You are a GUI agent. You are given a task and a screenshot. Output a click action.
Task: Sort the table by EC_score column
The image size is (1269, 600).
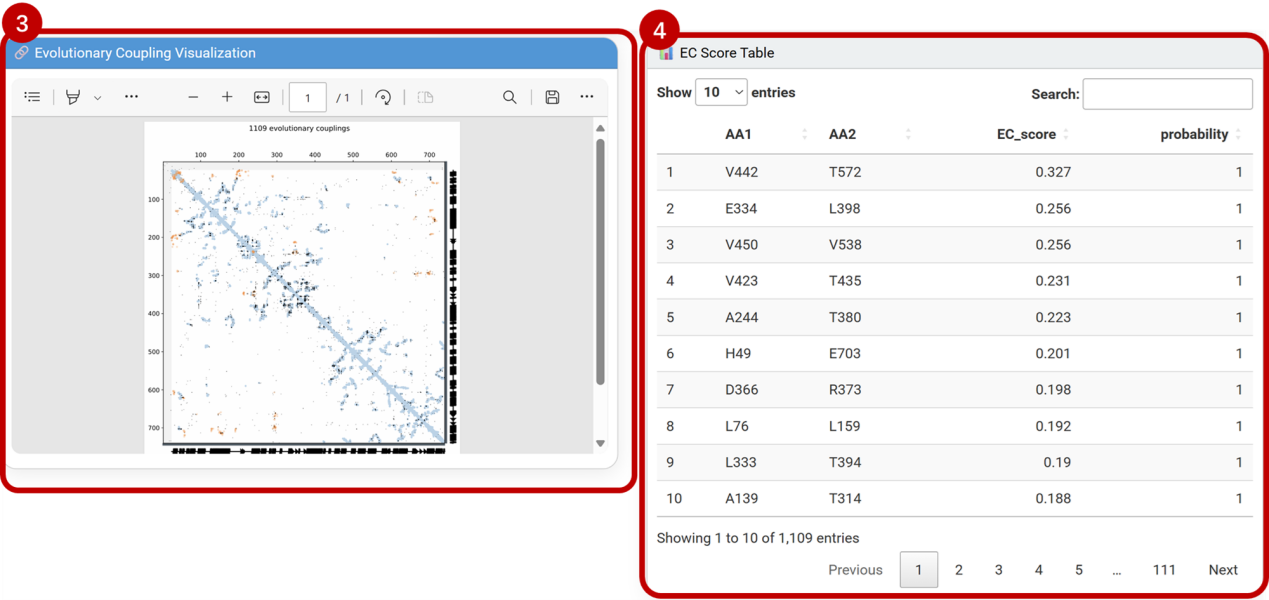click(x=1026, y=134)
